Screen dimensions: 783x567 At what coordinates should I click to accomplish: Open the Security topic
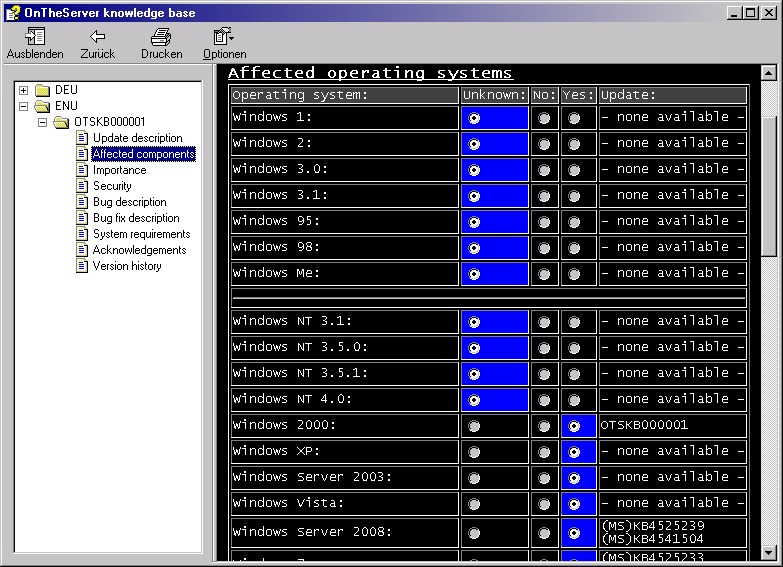click(112, 186)
